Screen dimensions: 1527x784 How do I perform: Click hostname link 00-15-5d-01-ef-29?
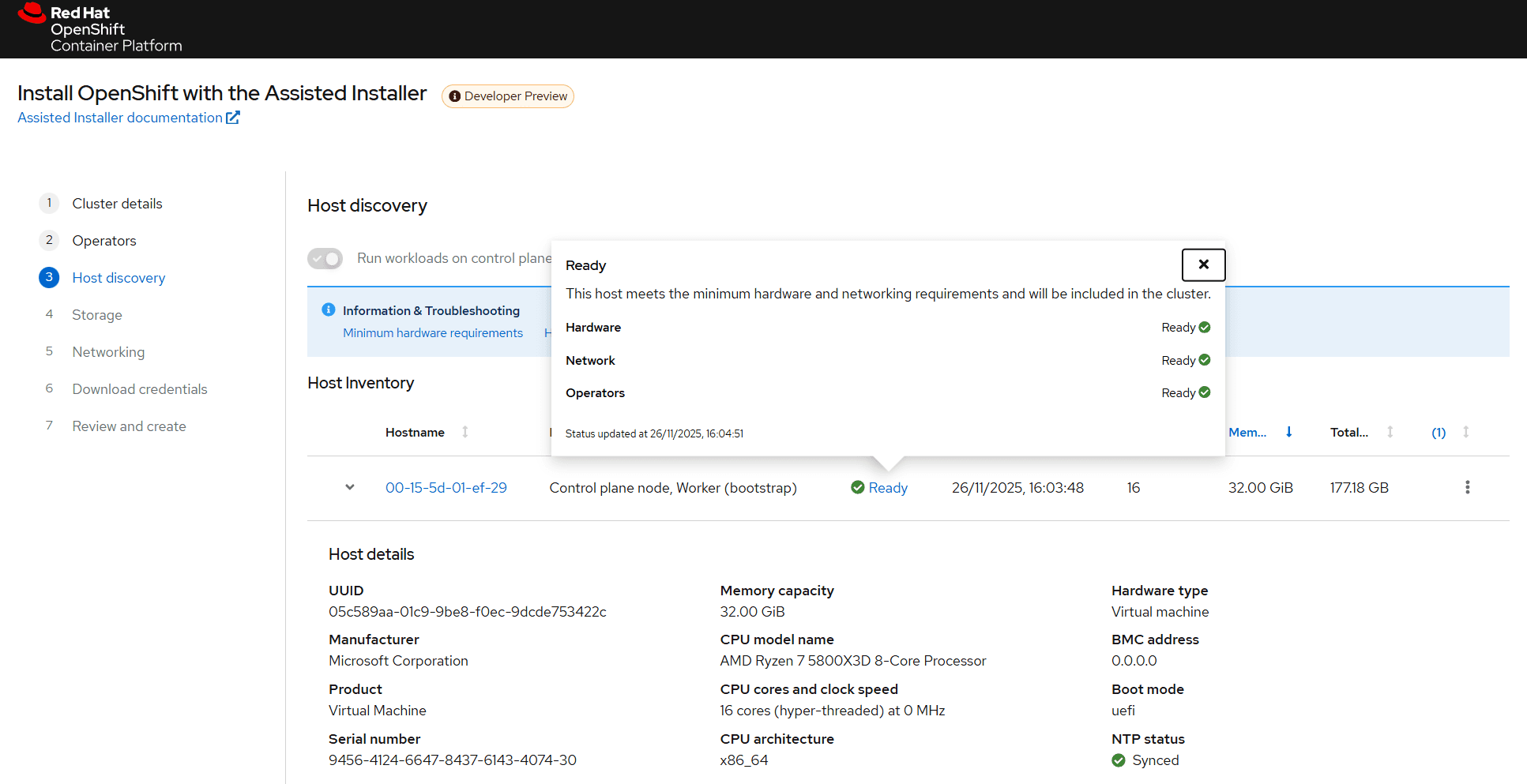pos(446,488)
